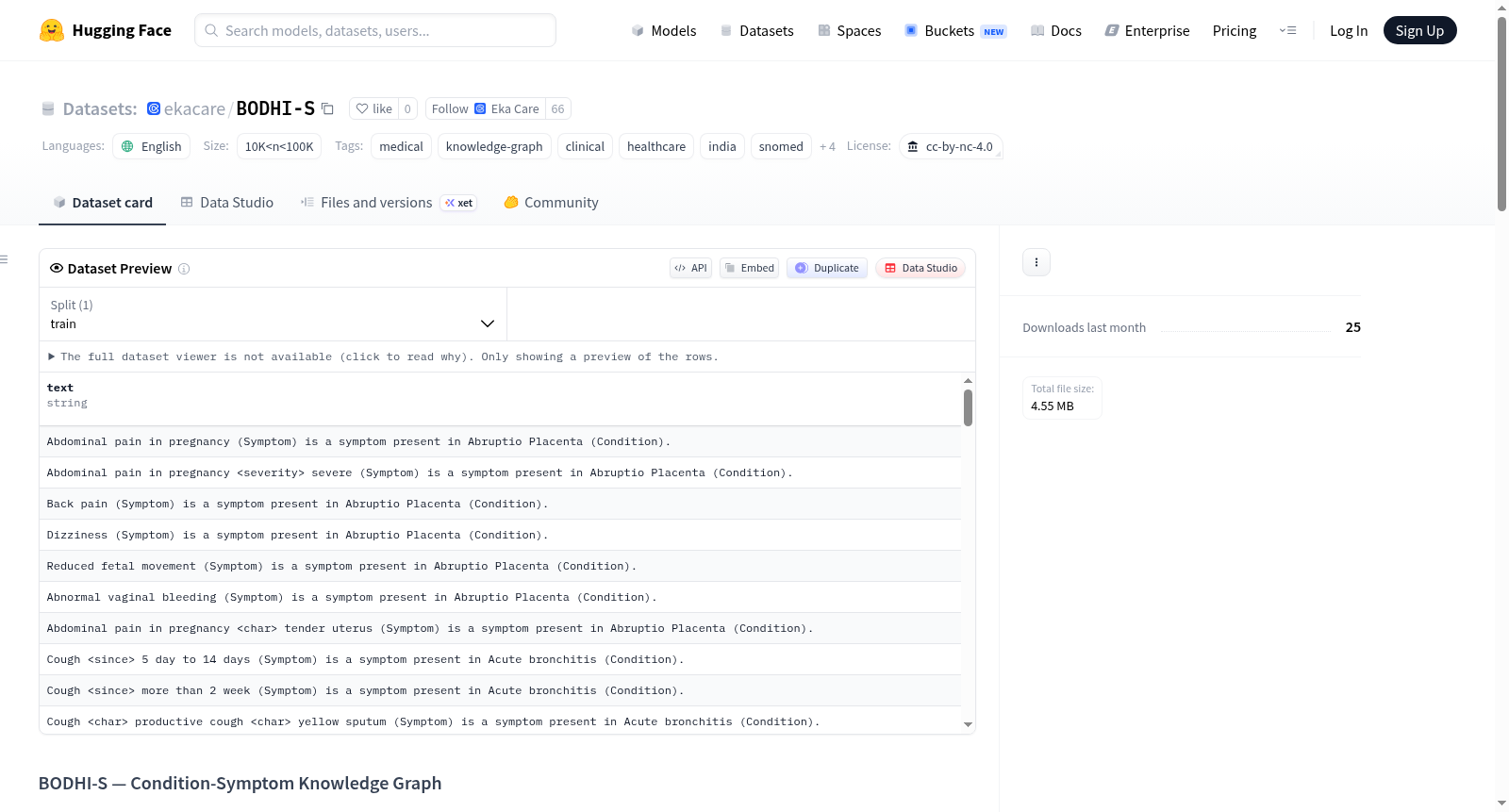Click the English language tag
Image resolution: width=1509 pixels, height=812 pixels.
(152, 146)
